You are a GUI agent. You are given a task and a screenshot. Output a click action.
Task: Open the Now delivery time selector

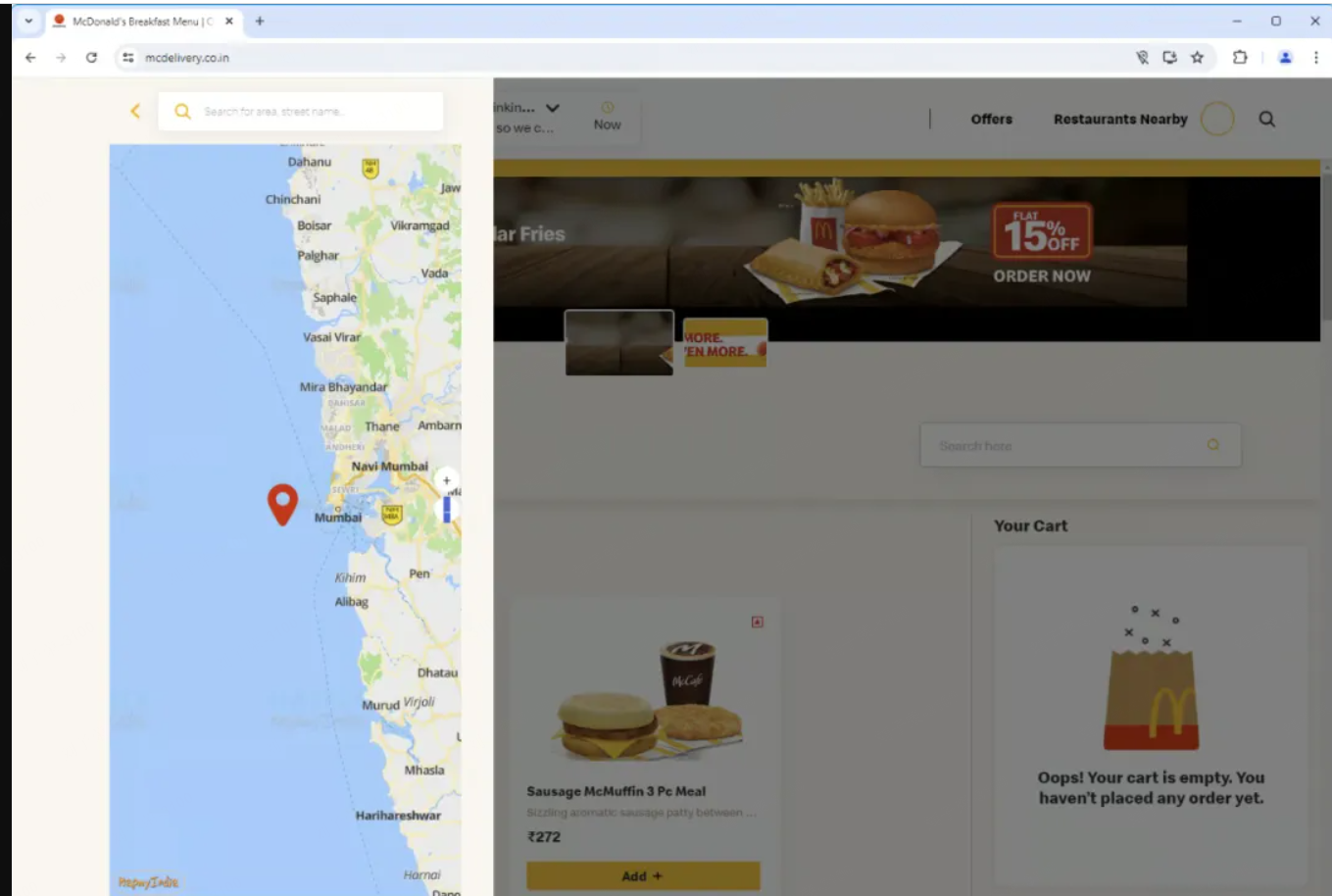click(x=607, y=117)
